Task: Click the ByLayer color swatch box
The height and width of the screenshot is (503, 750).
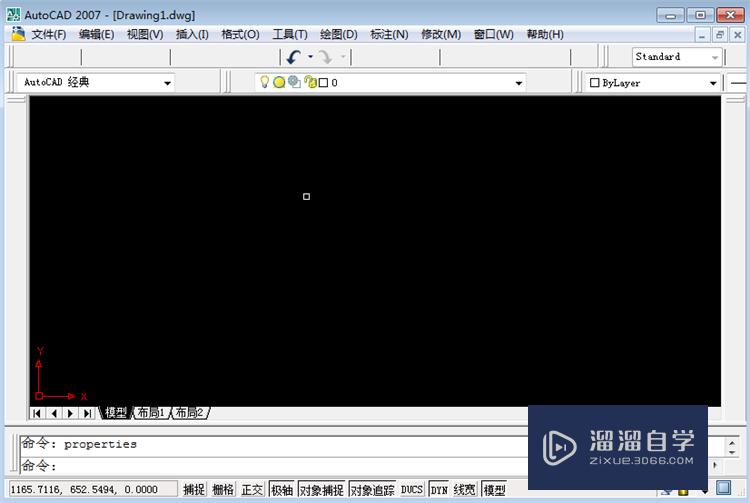Action: pyautogui.click(x=595, y=83)
